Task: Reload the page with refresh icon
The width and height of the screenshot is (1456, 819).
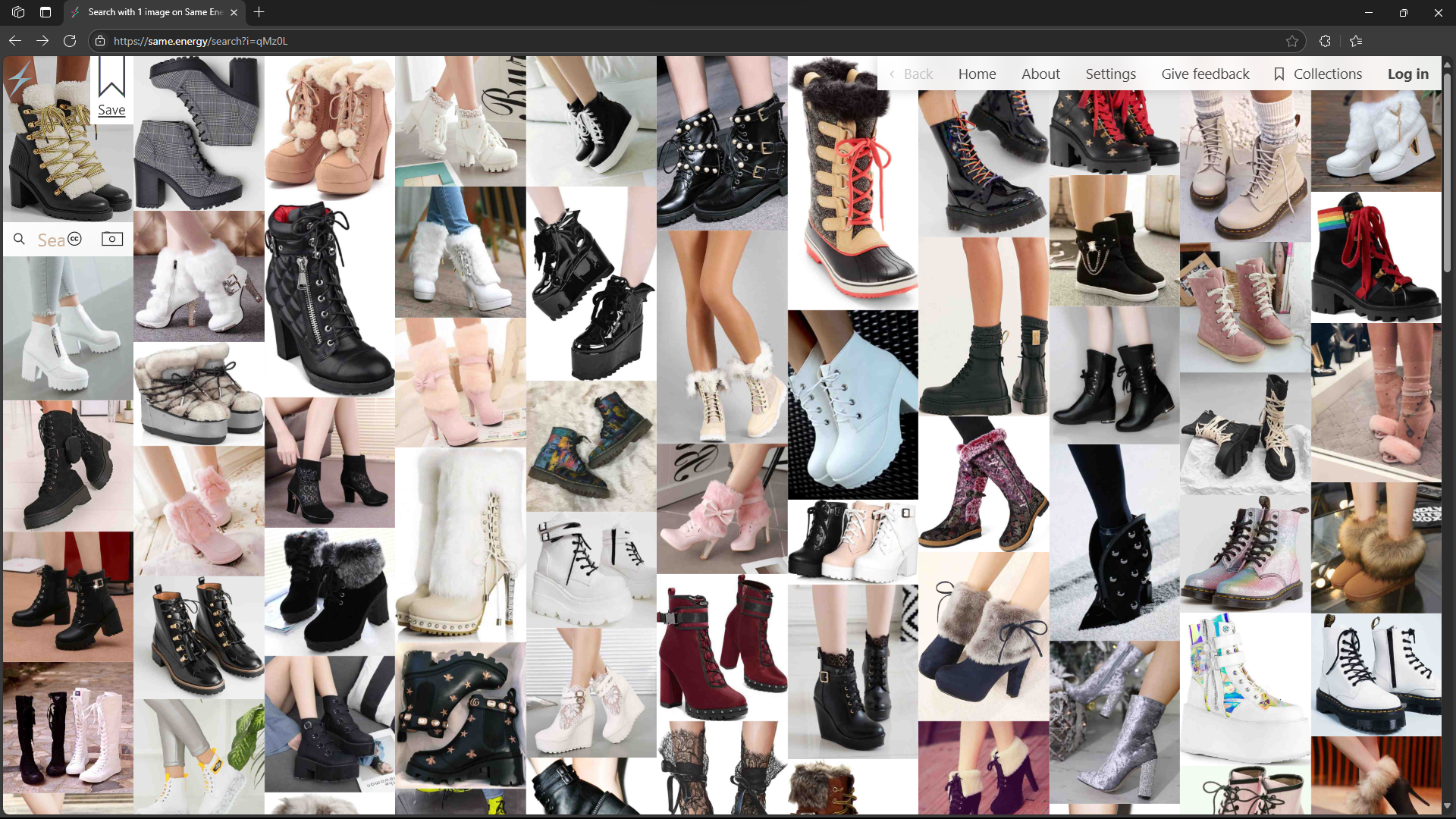Action: tap(70, 41)
